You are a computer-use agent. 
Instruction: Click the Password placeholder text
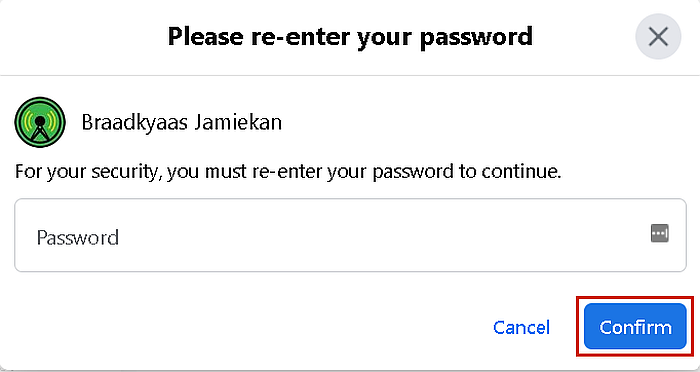tap(78, 237)
